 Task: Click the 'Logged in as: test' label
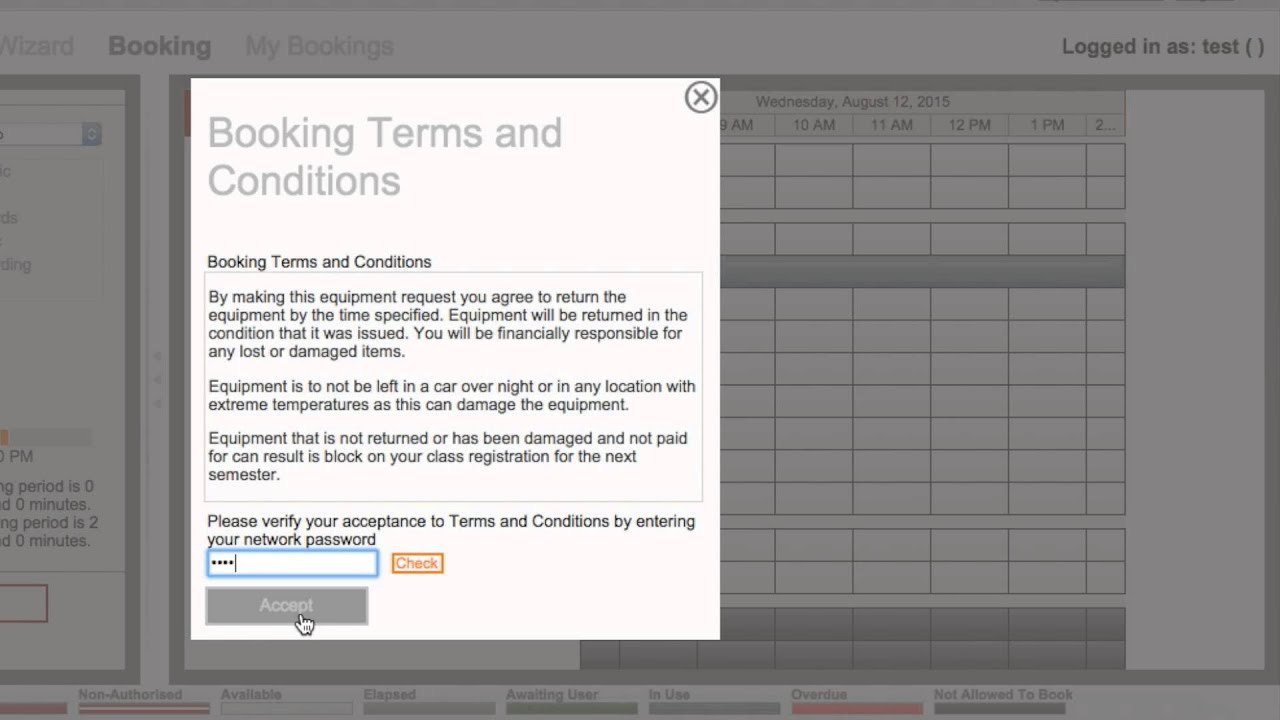(x=1163, y=47)
